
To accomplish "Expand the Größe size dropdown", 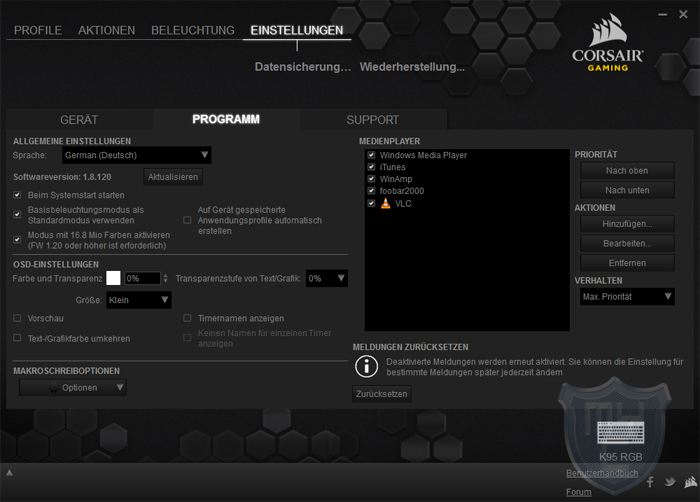I will pyautogui.click(x=138, y=300).
